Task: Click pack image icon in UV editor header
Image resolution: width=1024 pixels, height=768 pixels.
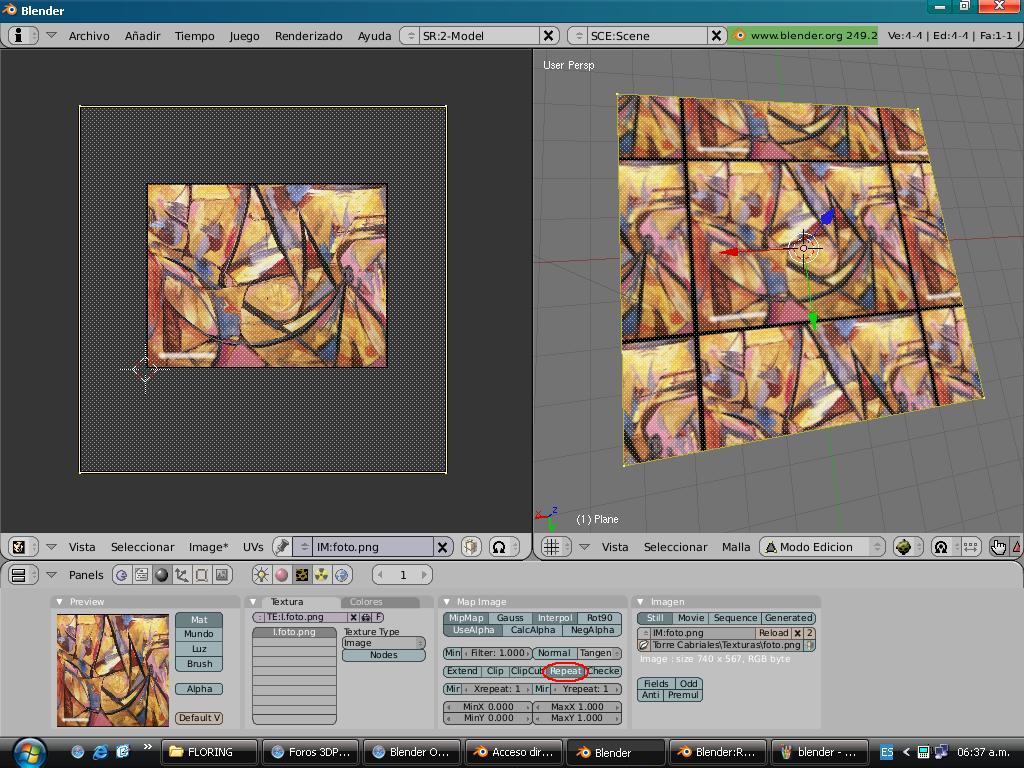Action: point(471,547)
